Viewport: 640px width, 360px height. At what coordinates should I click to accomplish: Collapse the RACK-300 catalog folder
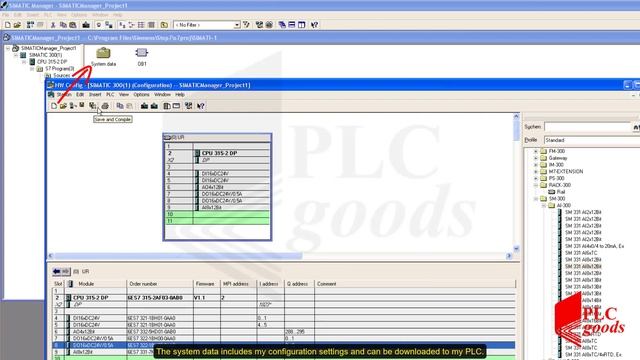(x=536, y=185)
